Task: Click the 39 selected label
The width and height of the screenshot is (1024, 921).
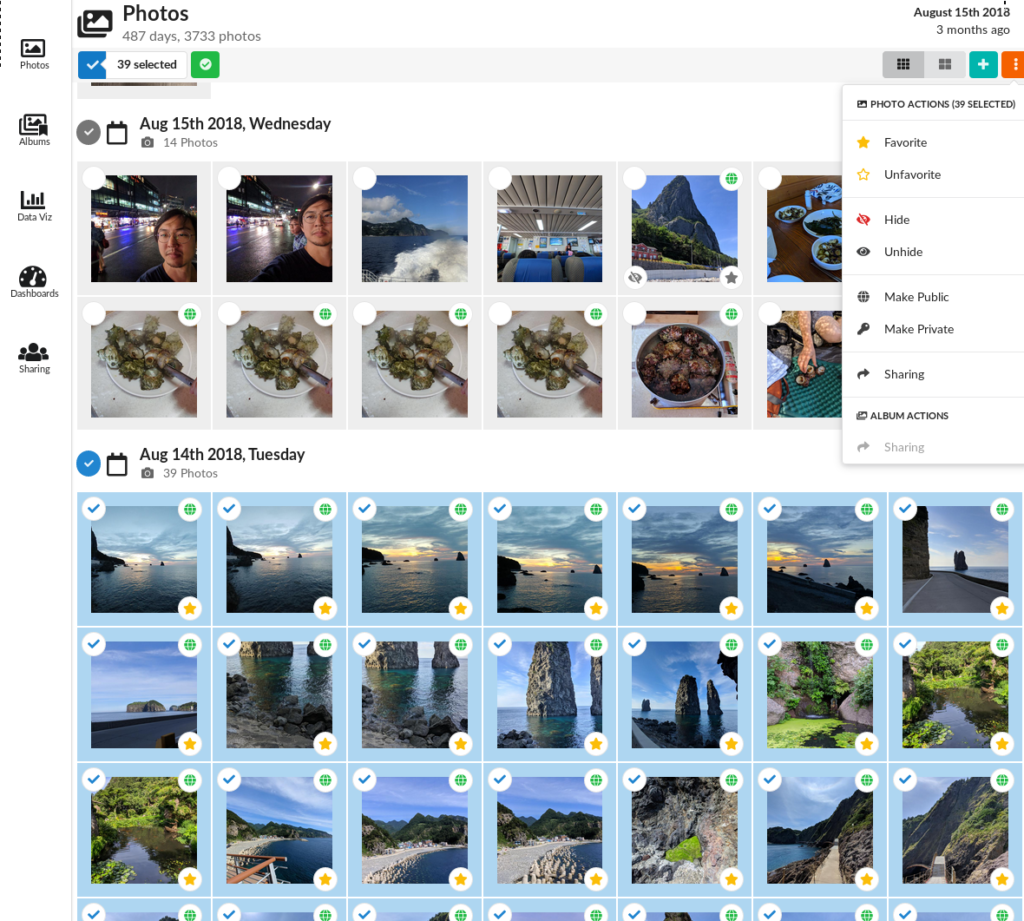Action: point(147,65)
